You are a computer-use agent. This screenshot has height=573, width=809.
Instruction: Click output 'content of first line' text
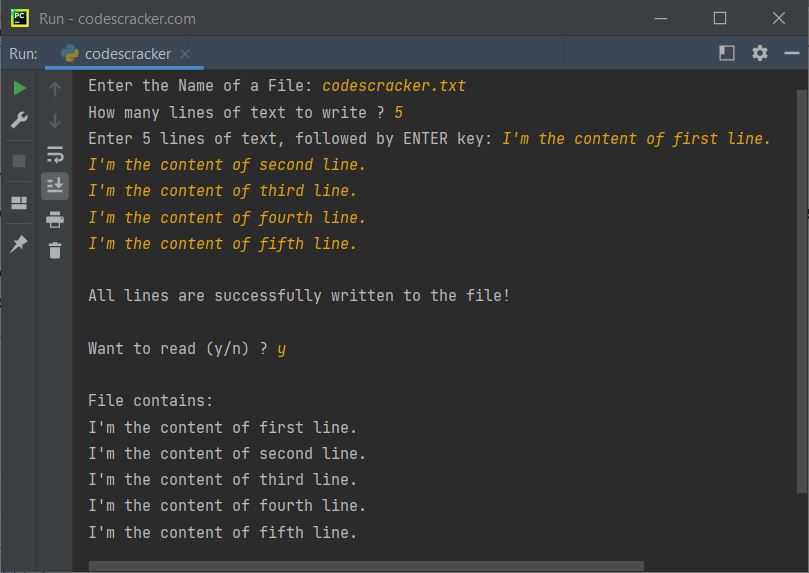click(x=222, y=428)
